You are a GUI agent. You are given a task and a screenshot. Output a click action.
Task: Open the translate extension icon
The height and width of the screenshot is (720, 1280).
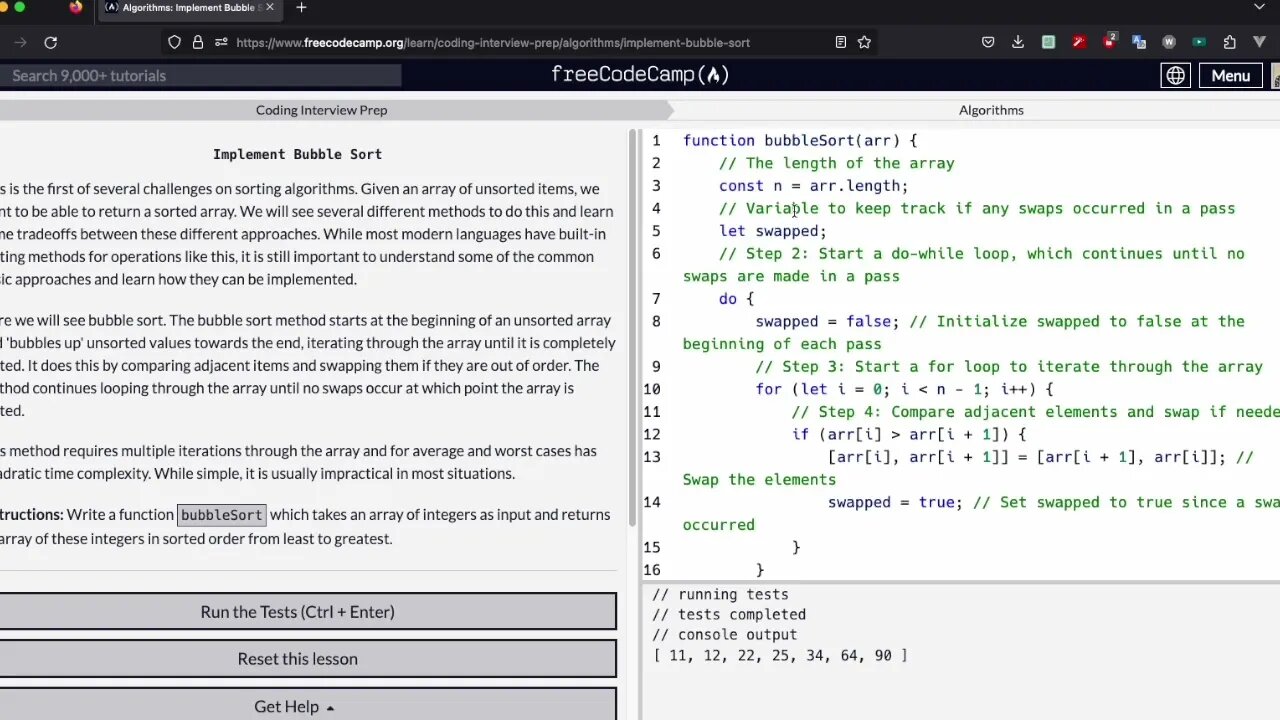[x=1139, y=42]
